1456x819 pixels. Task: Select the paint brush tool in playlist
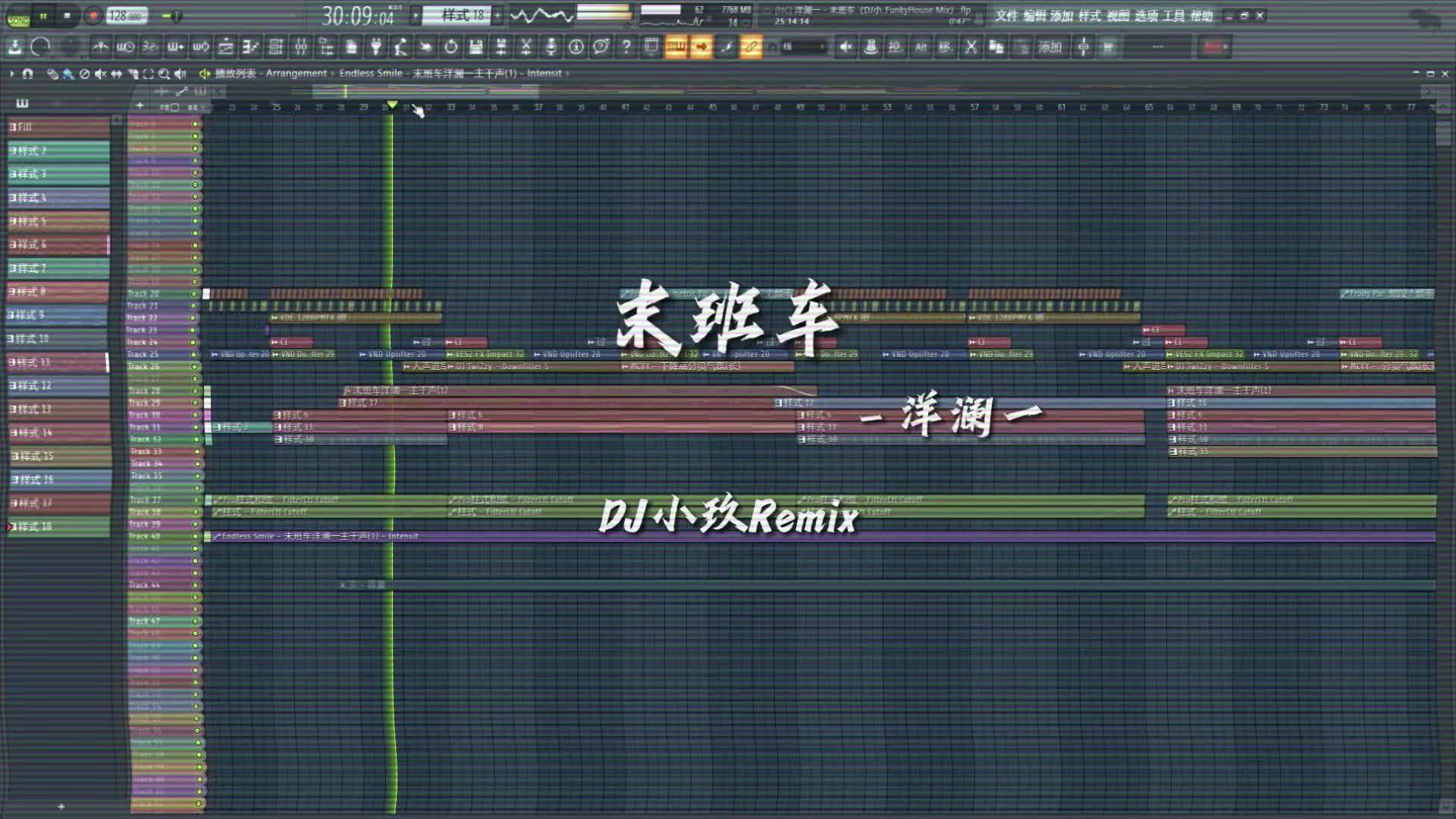coord(68,74)
